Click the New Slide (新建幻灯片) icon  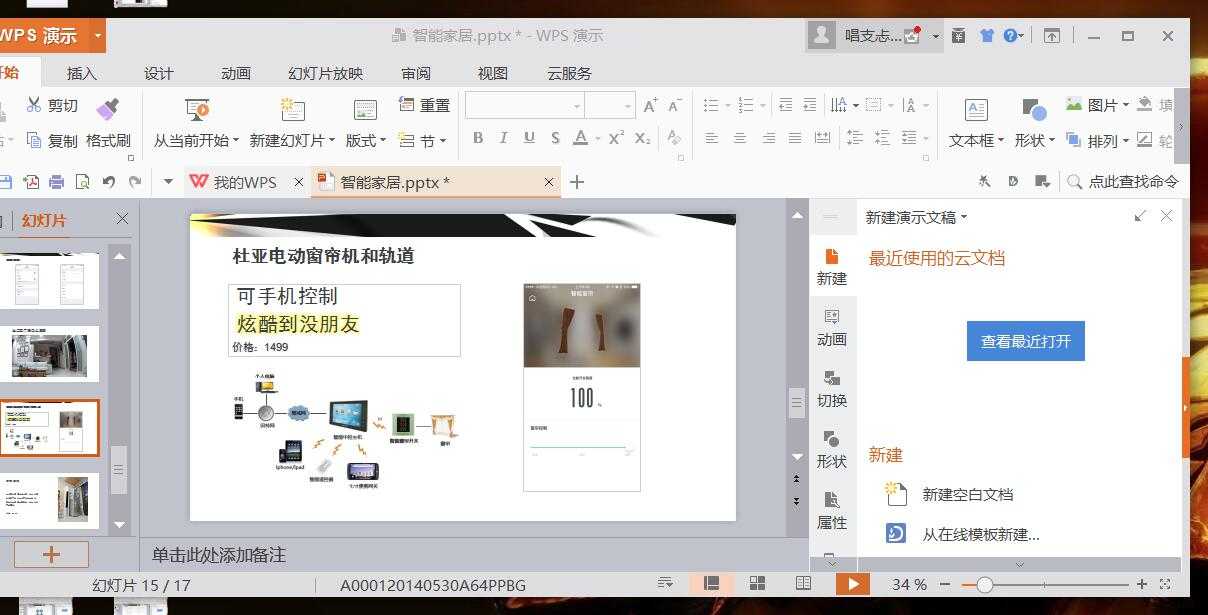click(x=292, y=109)
